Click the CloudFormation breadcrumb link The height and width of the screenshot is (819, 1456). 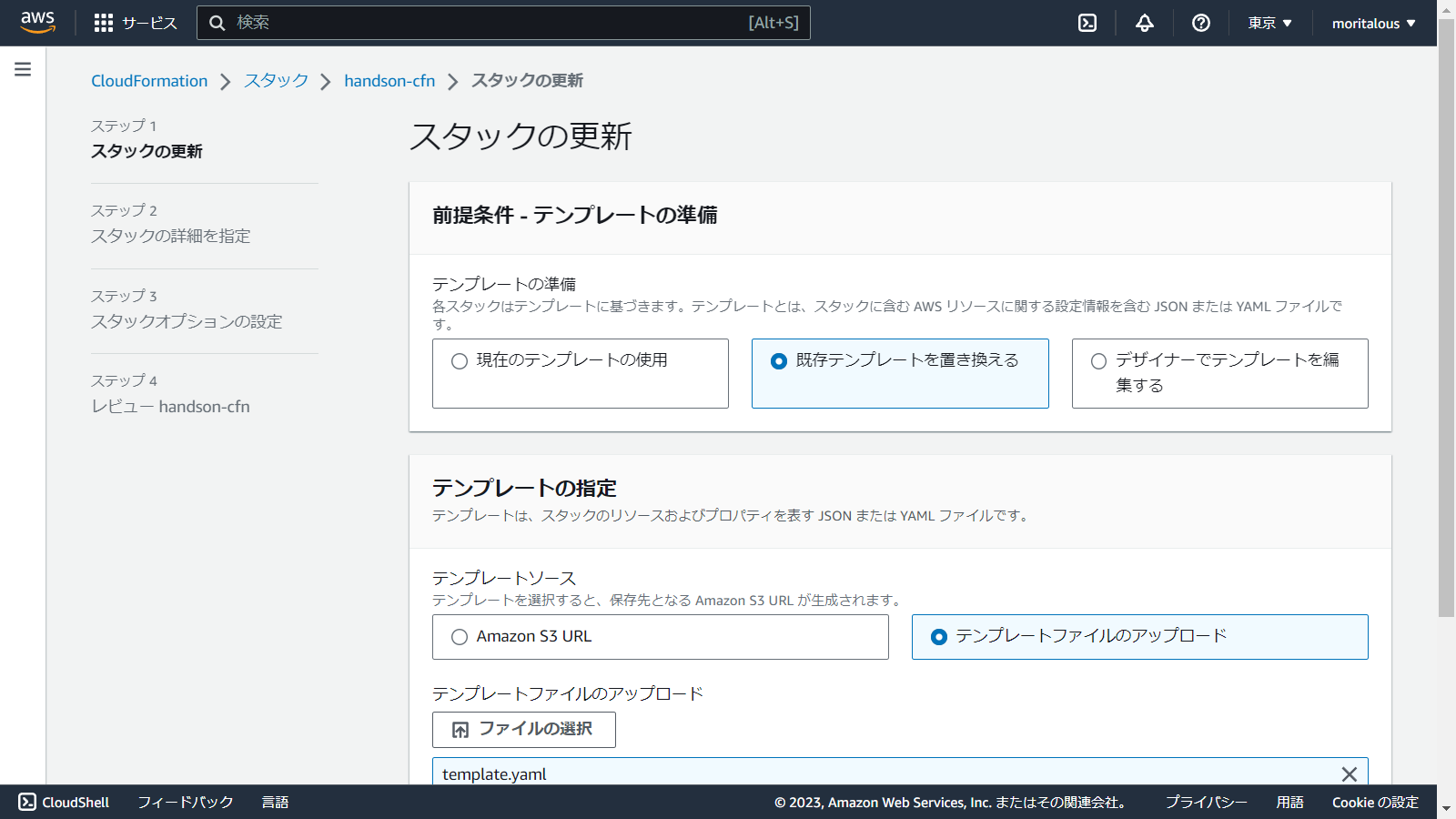pos(149,80)
